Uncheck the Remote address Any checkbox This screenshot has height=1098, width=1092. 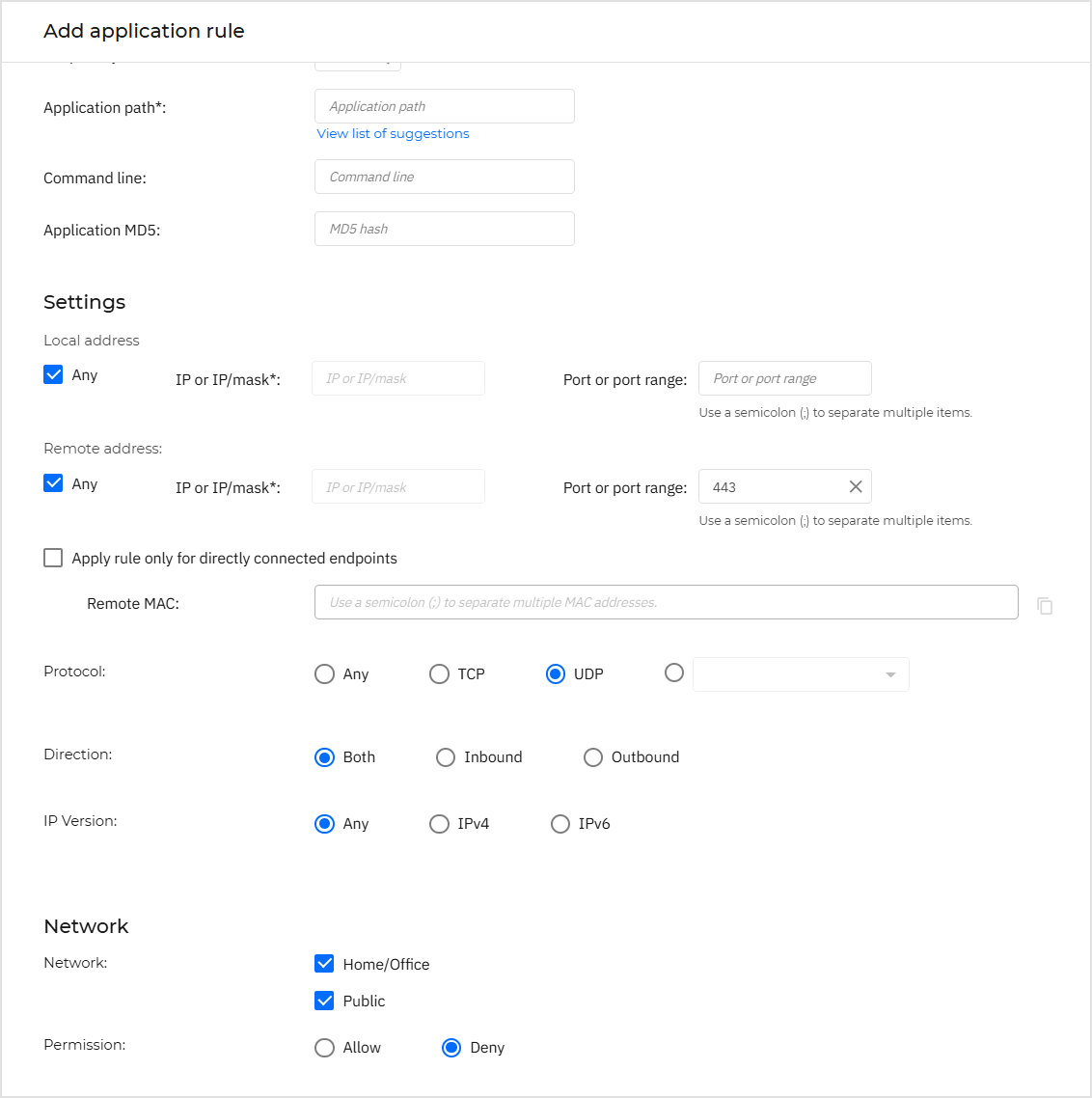(54, 483)
